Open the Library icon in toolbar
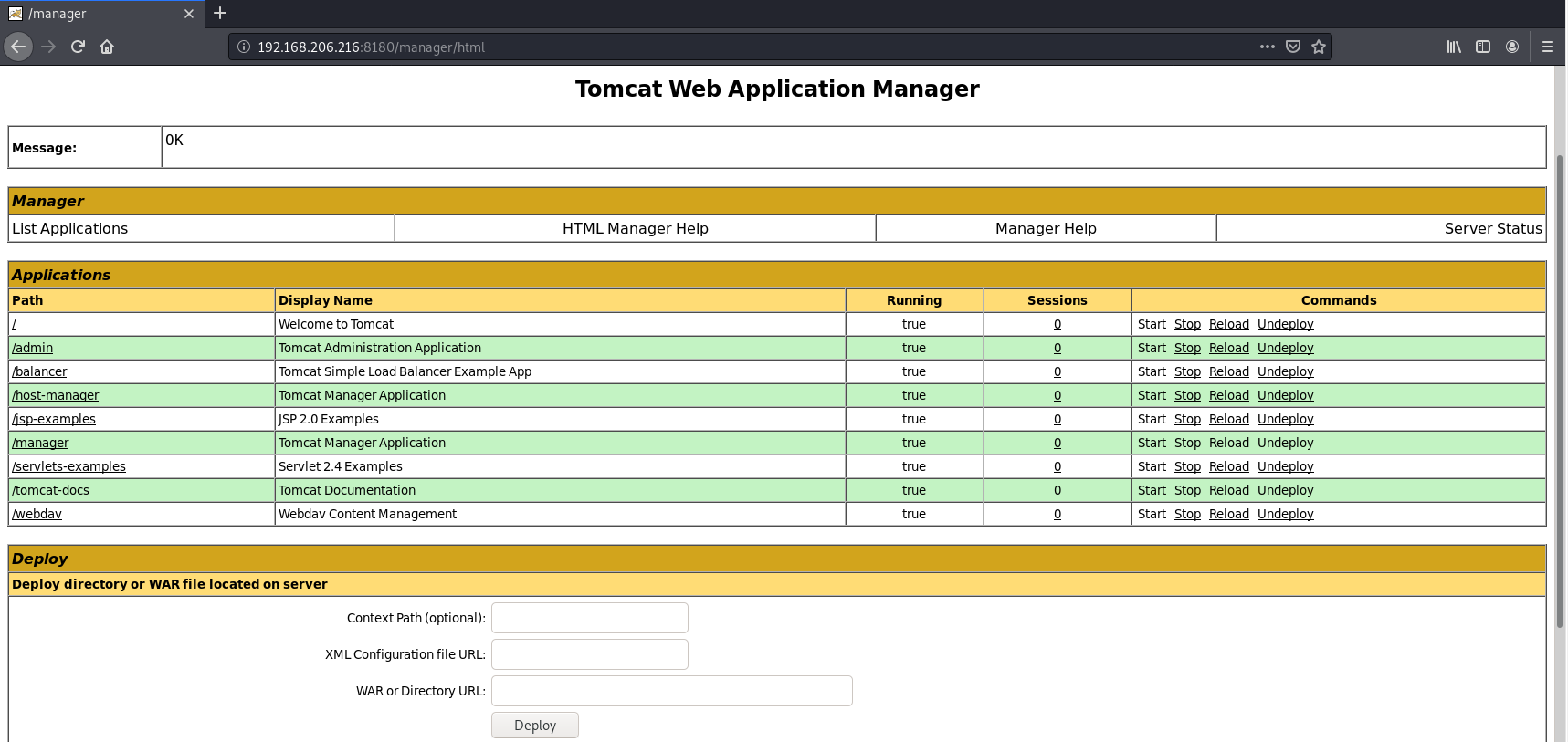Screen dimensions: 1568x742 1454,47
